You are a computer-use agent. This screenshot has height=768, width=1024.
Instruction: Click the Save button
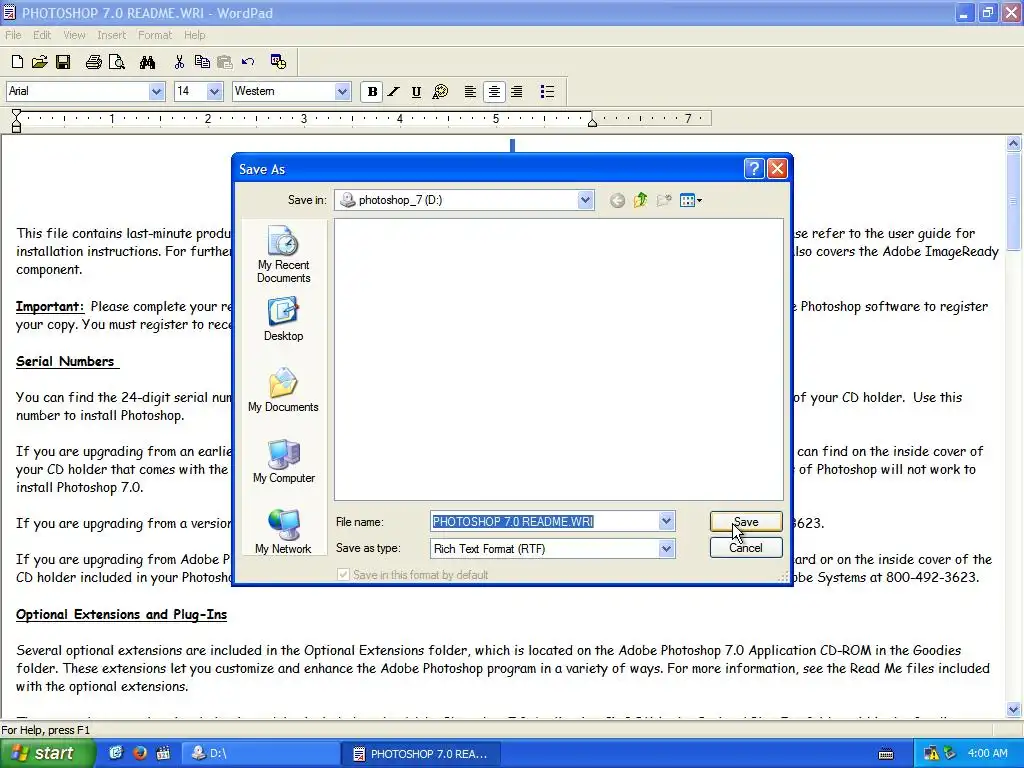coord(746,522)
